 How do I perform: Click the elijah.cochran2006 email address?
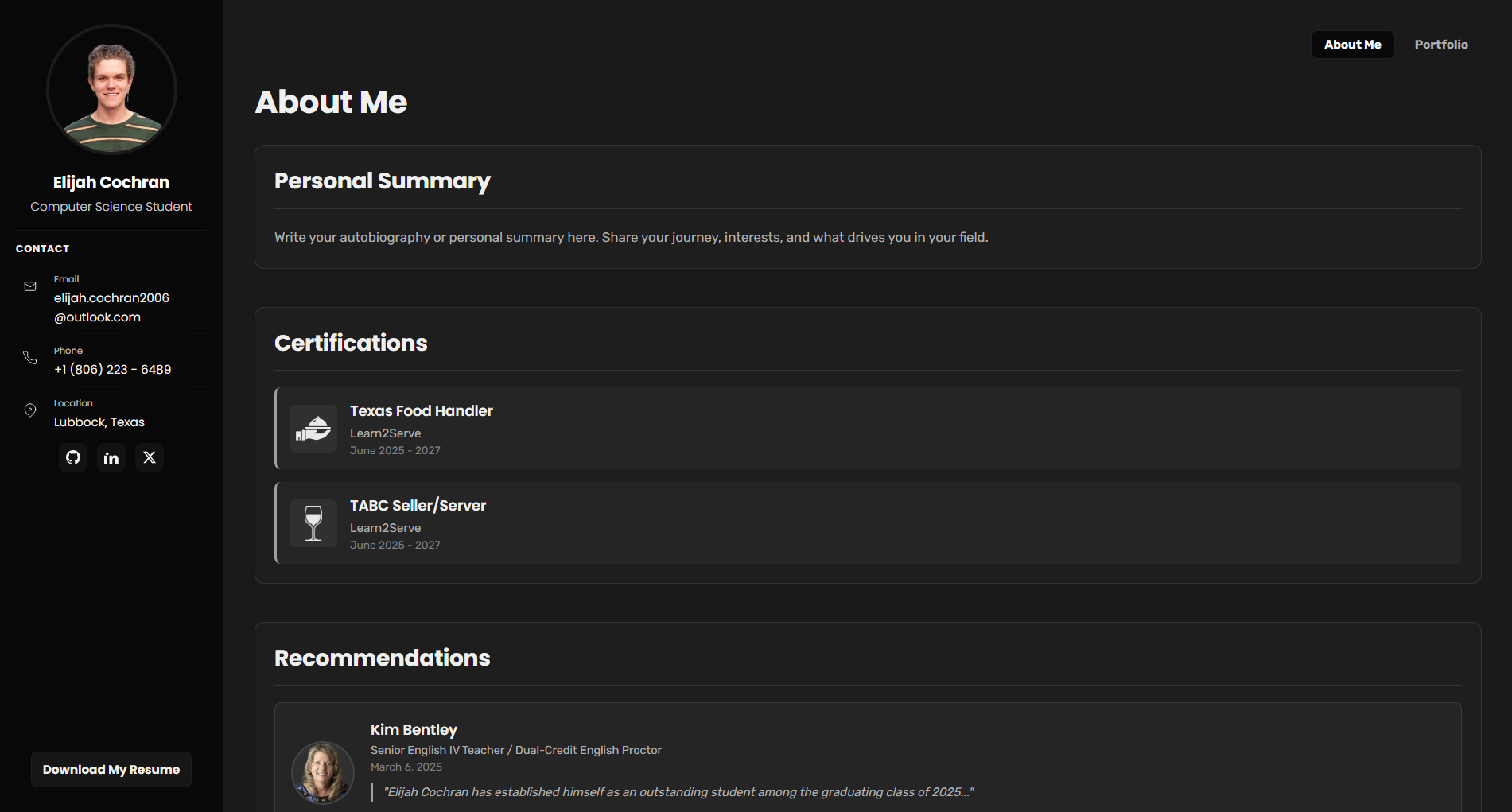coord(111,307)
